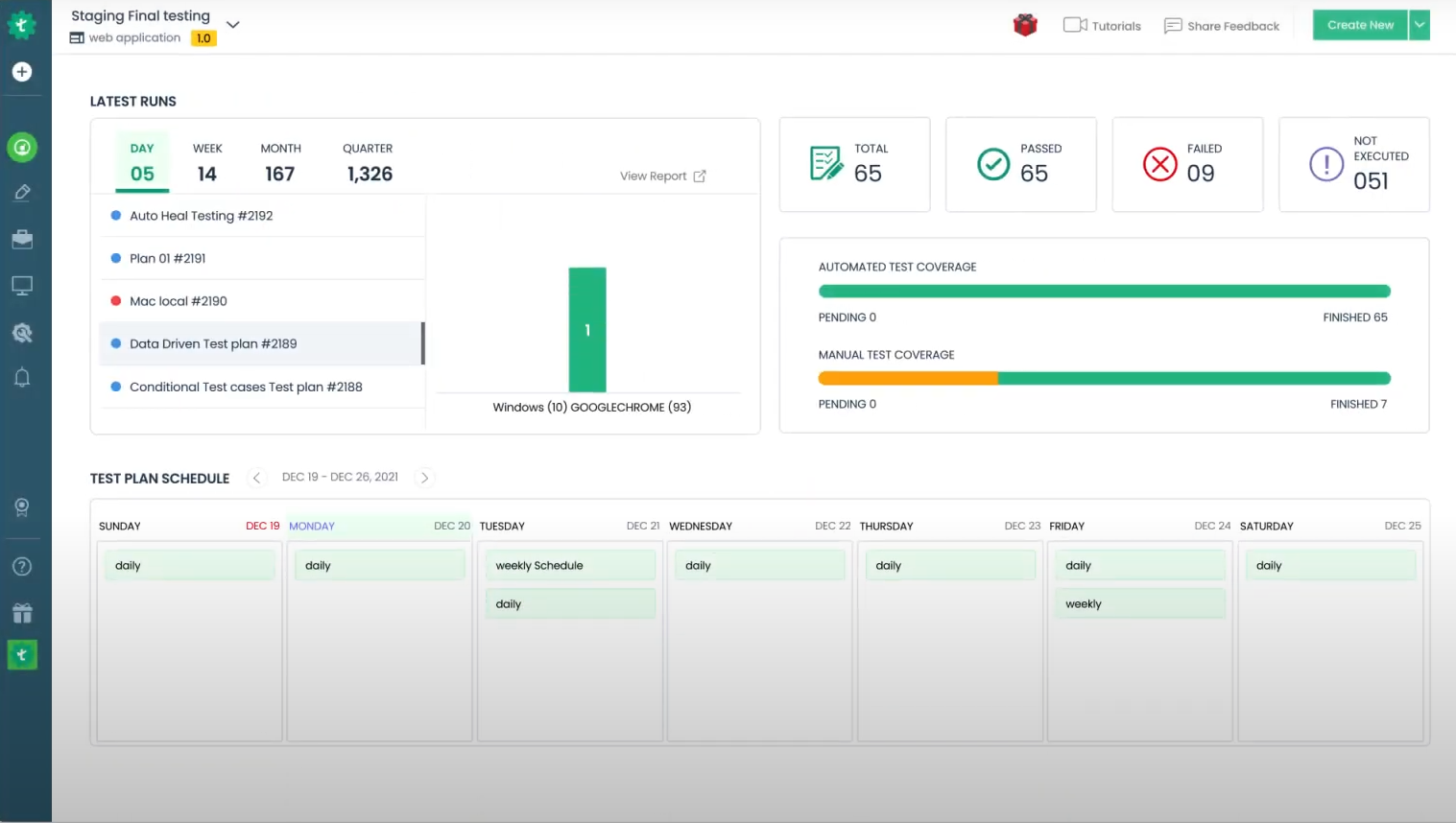1456x823 pixels.
Task: Select the Data Driven Test plan #2189 run
Action: point(262,343)
